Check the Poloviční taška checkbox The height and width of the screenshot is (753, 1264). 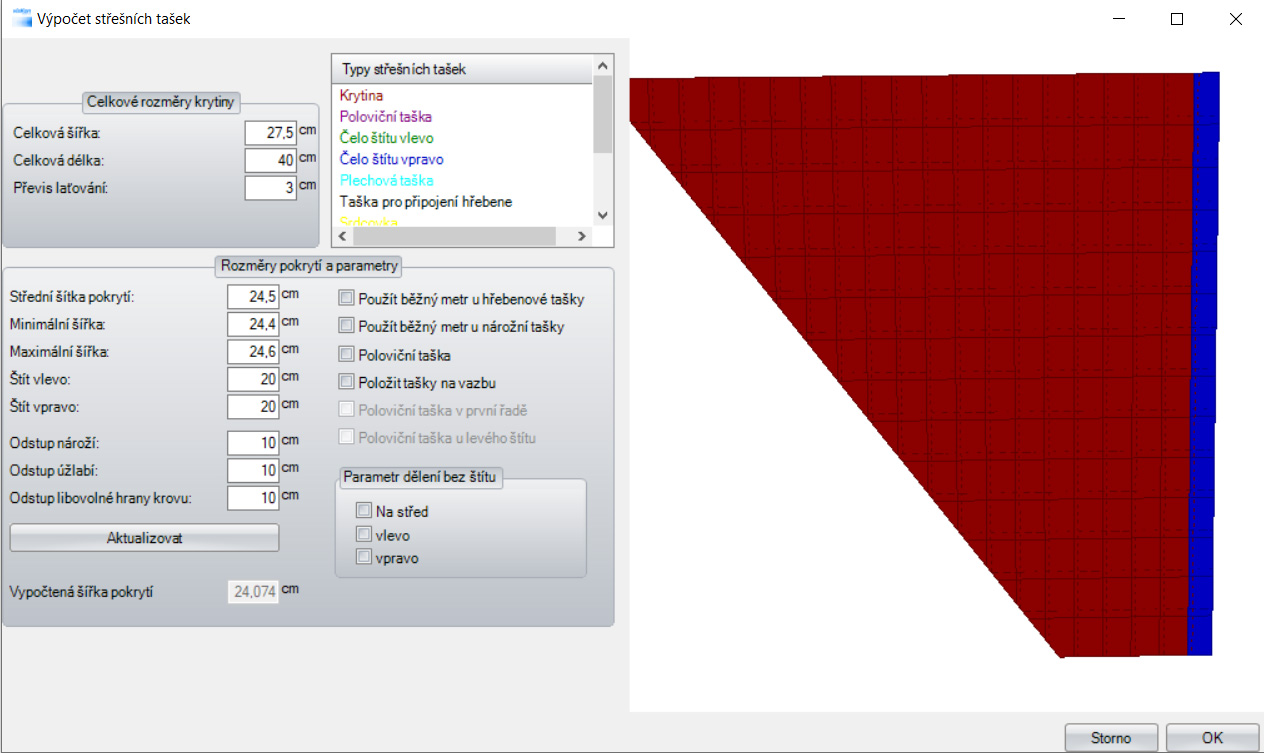click(347, 354)
